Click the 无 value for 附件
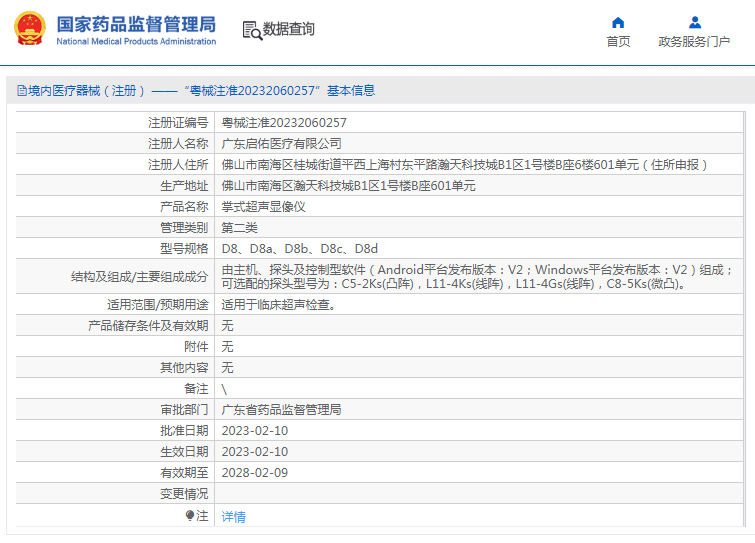This screenshot has height=543, width=755. coord(227,347)
